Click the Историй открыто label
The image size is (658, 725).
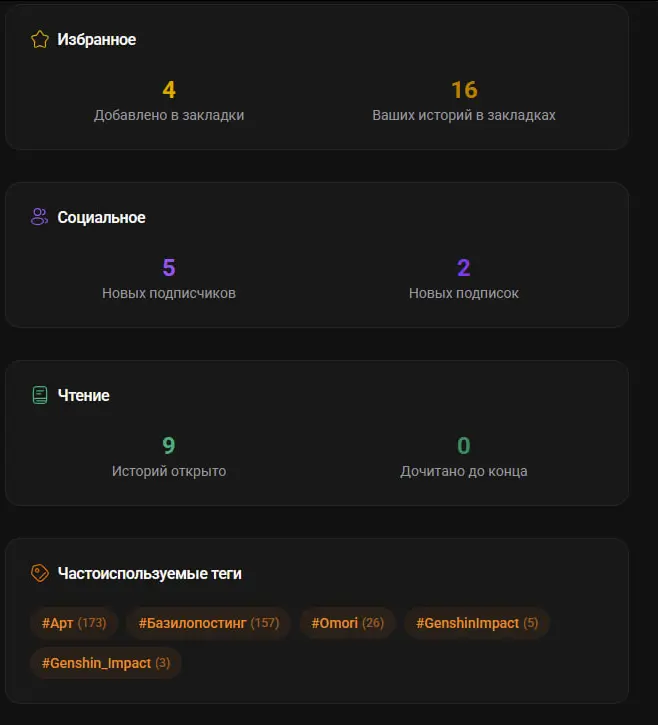point(169,471)
